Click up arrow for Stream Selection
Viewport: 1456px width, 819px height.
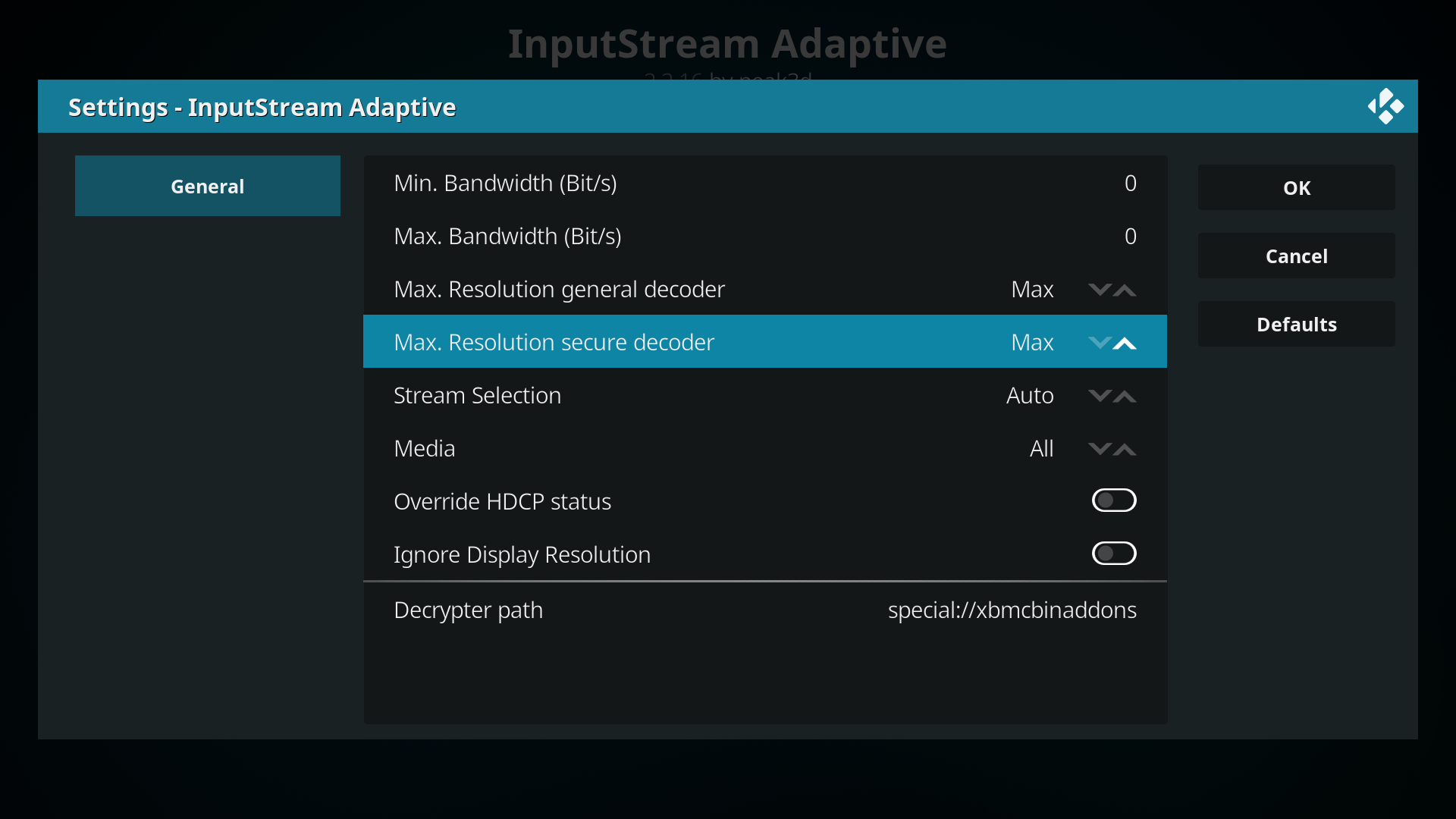[x=1125, y=396]
